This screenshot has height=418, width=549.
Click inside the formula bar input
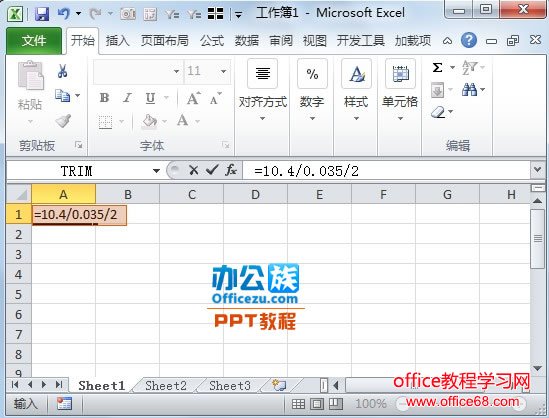tap(387, 170)
